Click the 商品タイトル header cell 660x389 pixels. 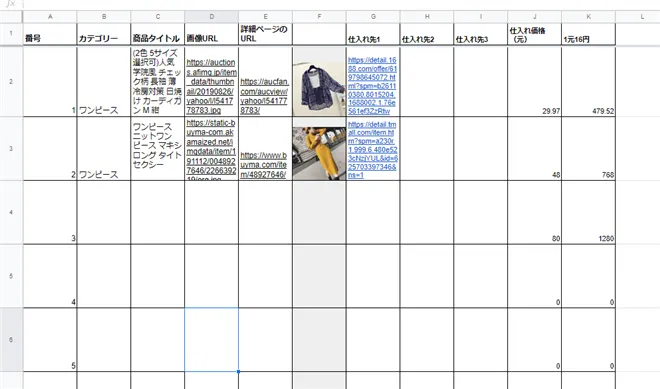click(157, 34)
